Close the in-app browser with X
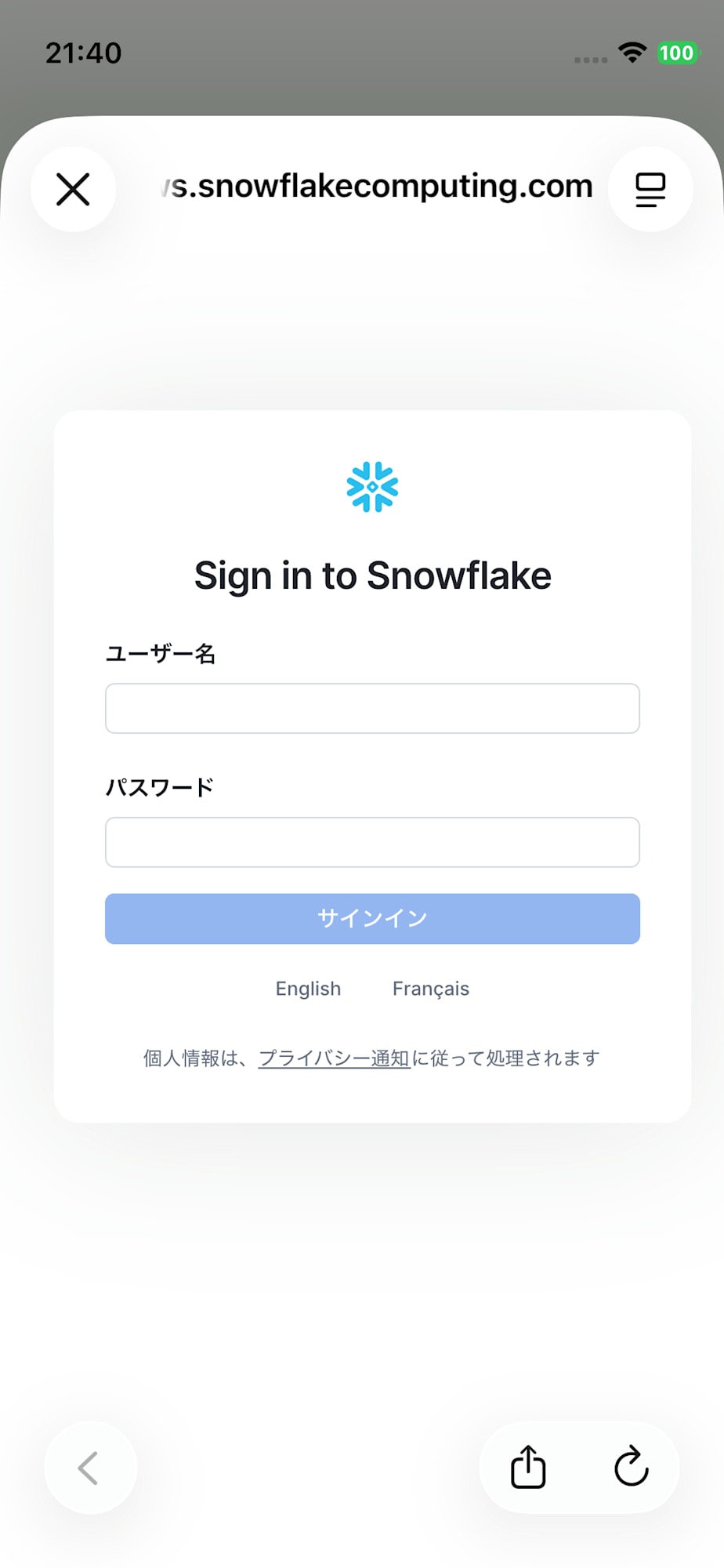 (x=73, y=189)
